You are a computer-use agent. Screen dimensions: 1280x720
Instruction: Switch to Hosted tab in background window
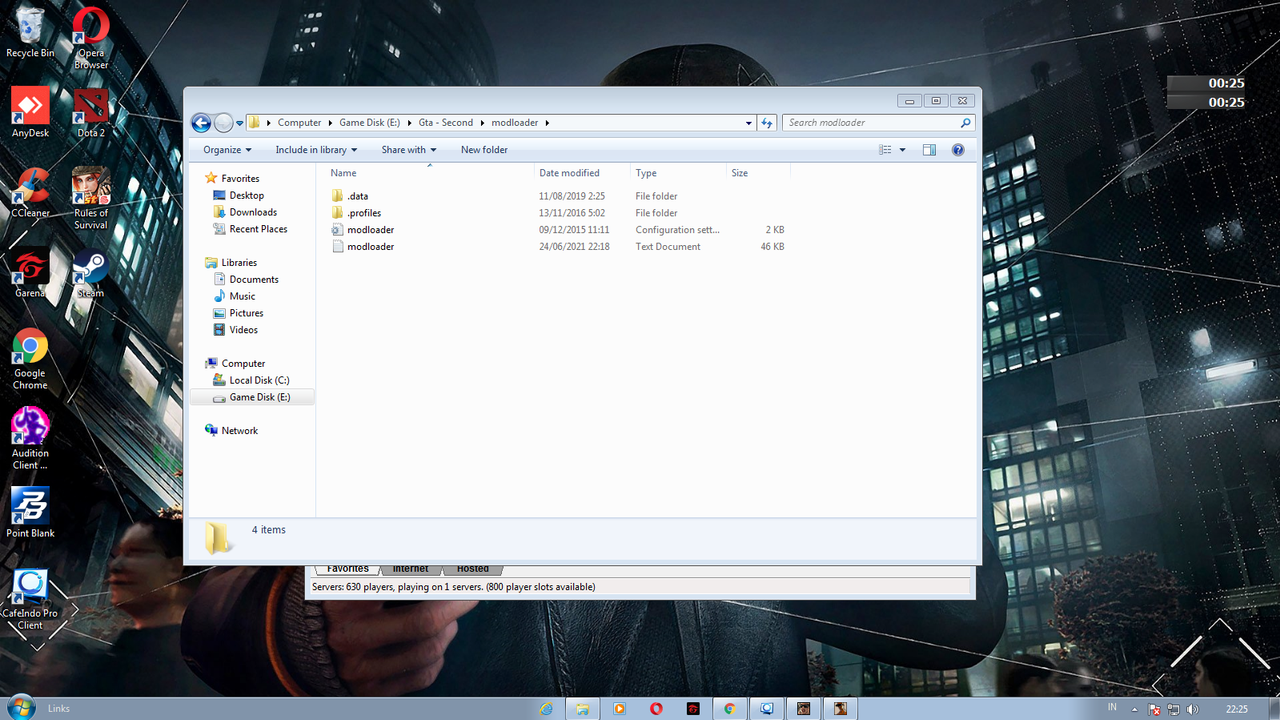pyautogui.click(x=473, y=570)
